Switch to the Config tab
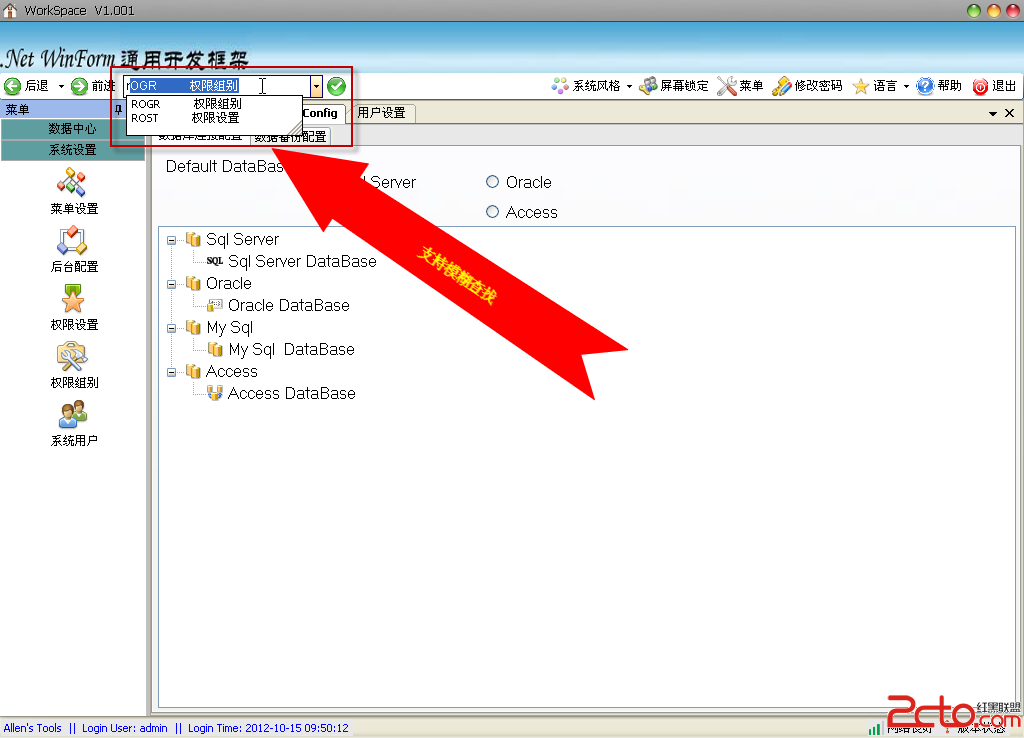The image size is (1024, 738). (x=320, y=113)
